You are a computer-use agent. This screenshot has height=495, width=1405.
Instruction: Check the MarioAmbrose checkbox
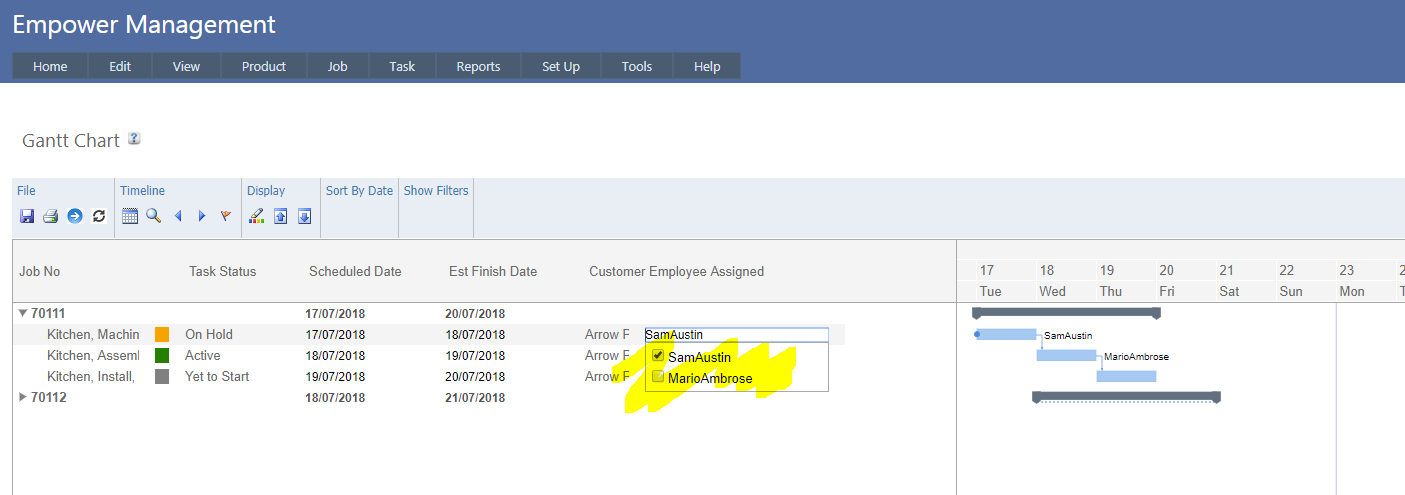point(658,377)
